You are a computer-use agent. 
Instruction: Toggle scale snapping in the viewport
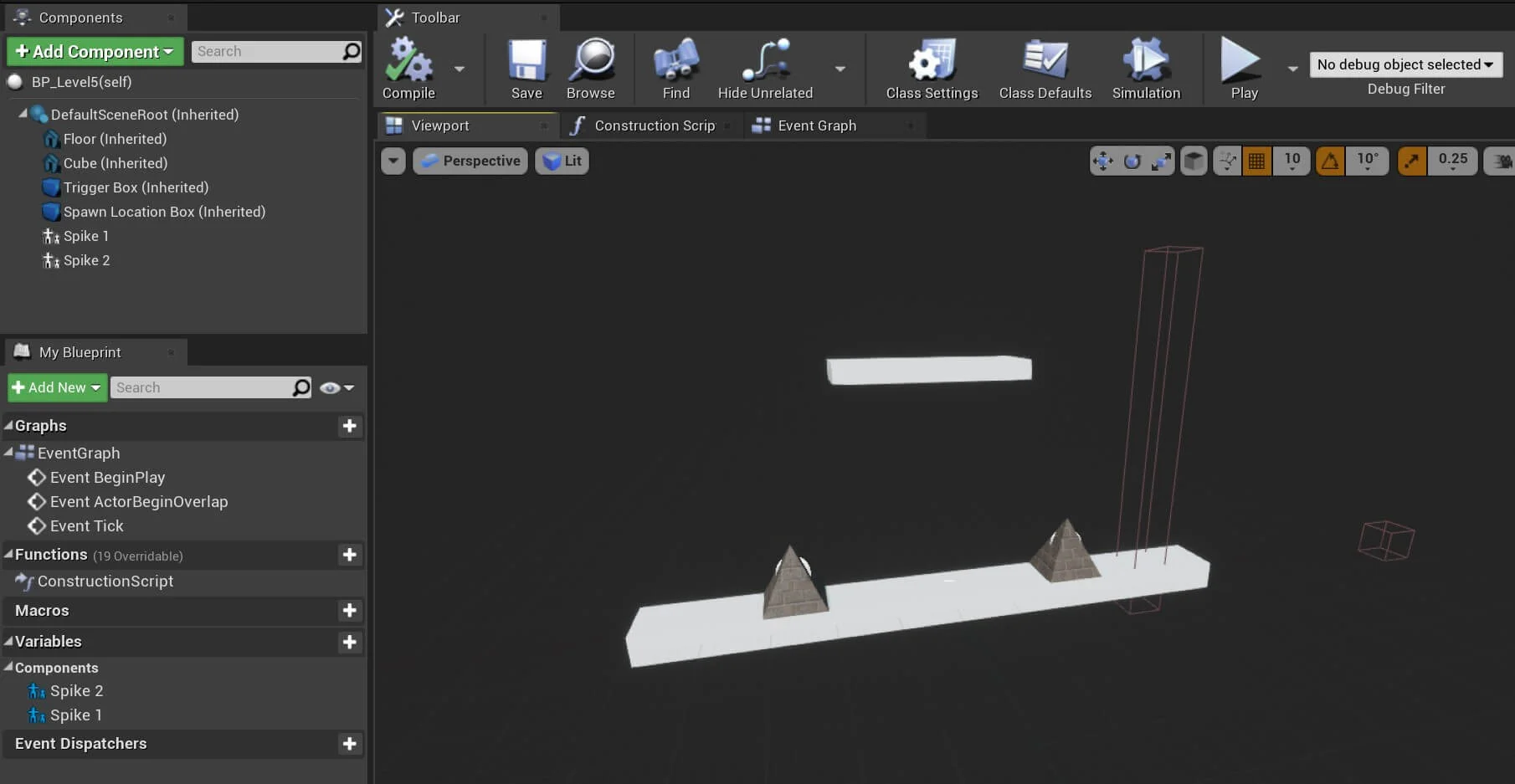(x=1412, y=161)
